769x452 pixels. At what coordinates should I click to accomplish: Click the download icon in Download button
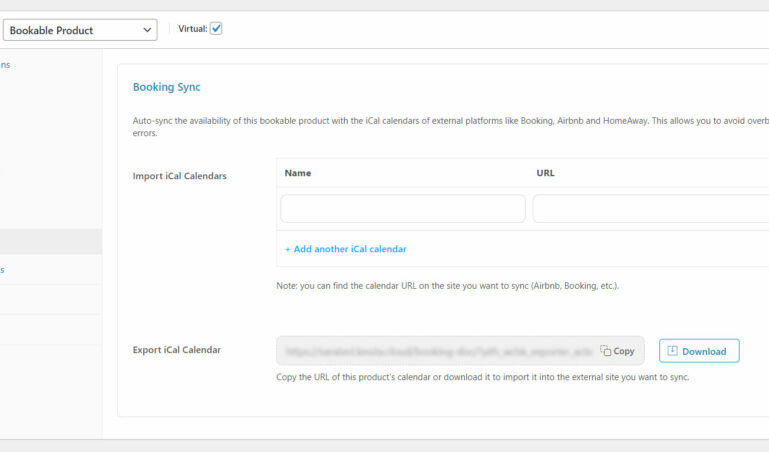[672, 351]
